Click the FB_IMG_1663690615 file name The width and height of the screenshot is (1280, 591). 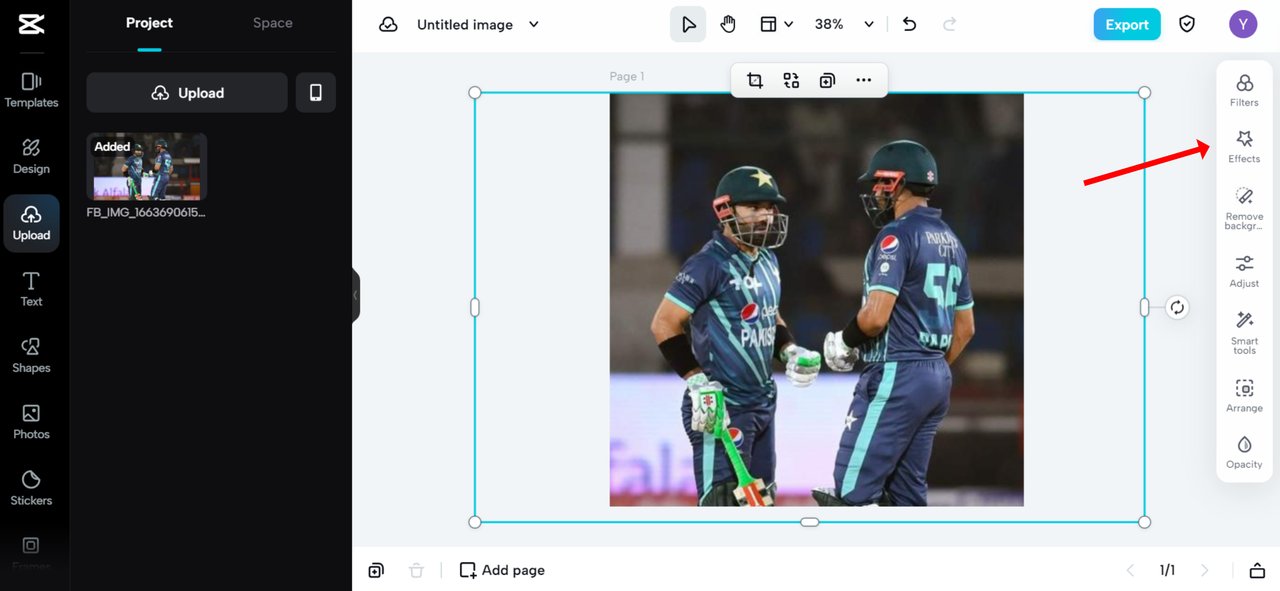tap(146, 212)
